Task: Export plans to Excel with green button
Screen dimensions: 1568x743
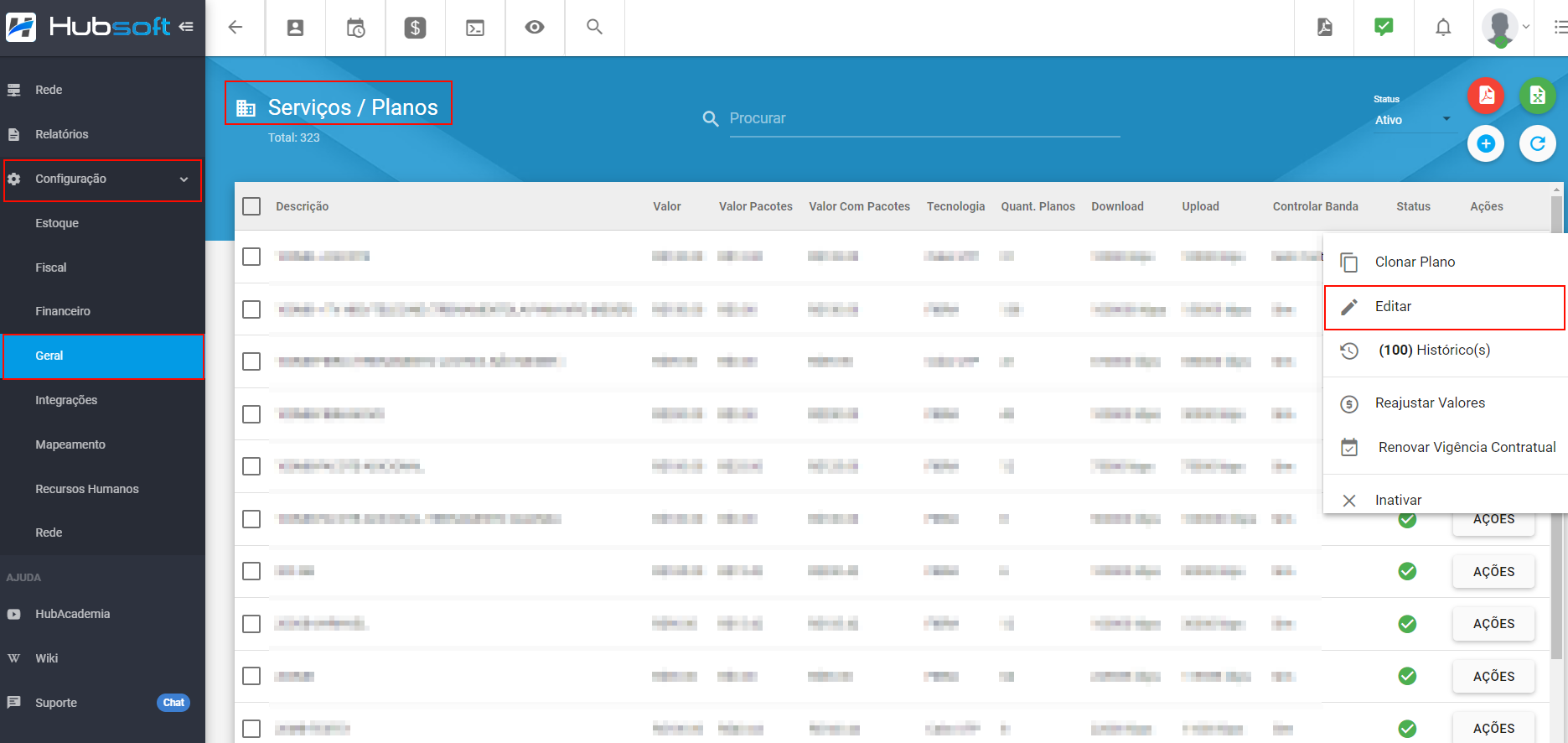Action: coord(1538,96)
